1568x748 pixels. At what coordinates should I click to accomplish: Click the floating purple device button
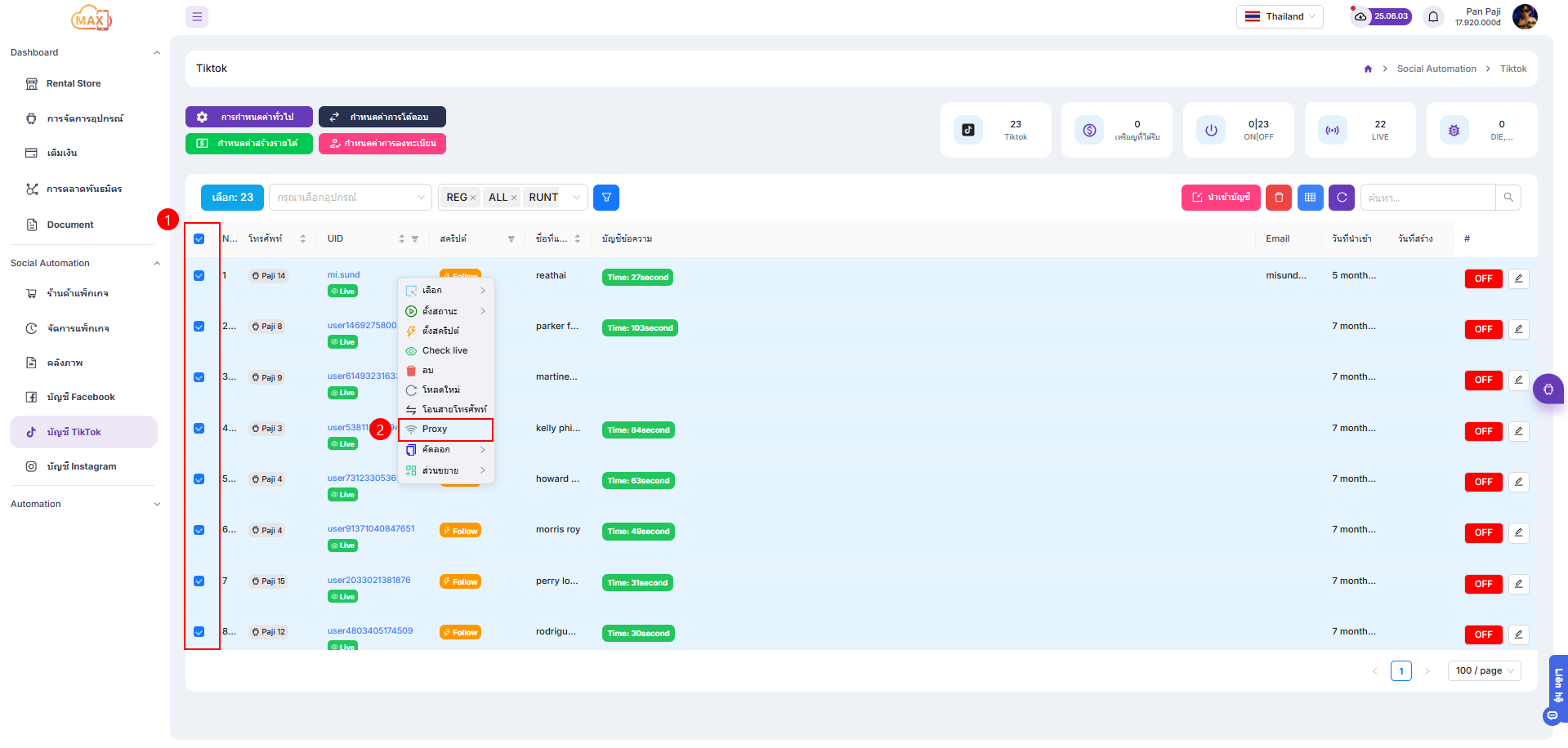[1548, 390]
